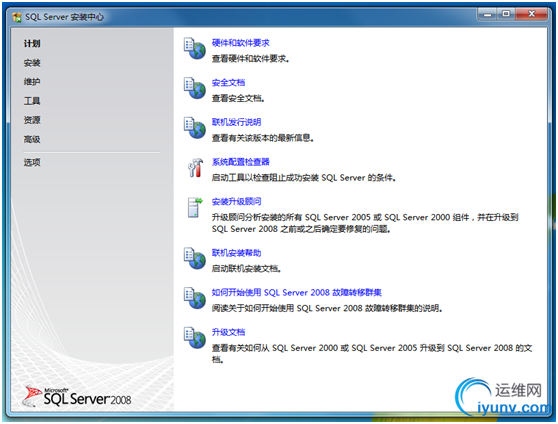Click the description text 查看安全文档。

tap(238, 98)
